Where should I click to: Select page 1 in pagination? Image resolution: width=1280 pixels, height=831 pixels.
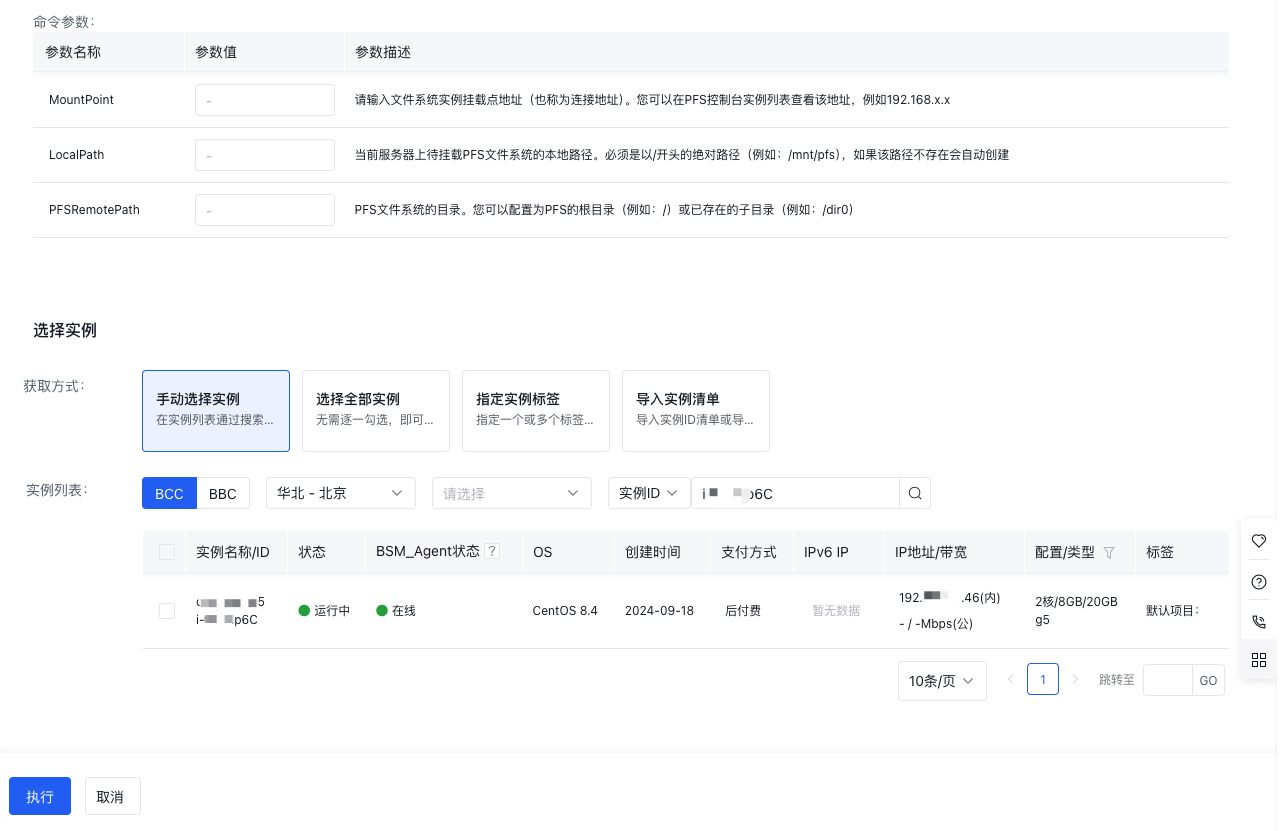(1043, 680)
